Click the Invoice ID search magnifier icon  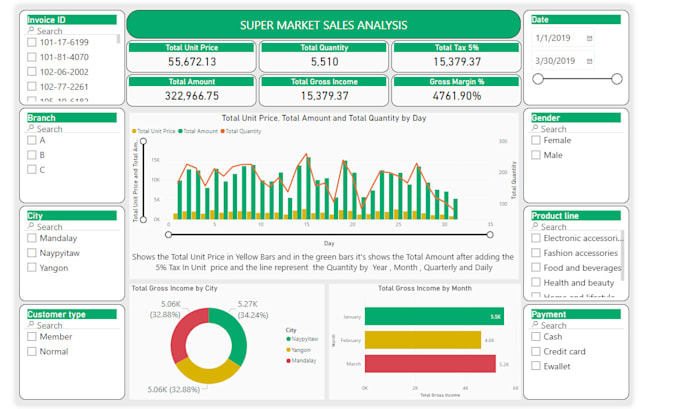click(x=31, y=30)
